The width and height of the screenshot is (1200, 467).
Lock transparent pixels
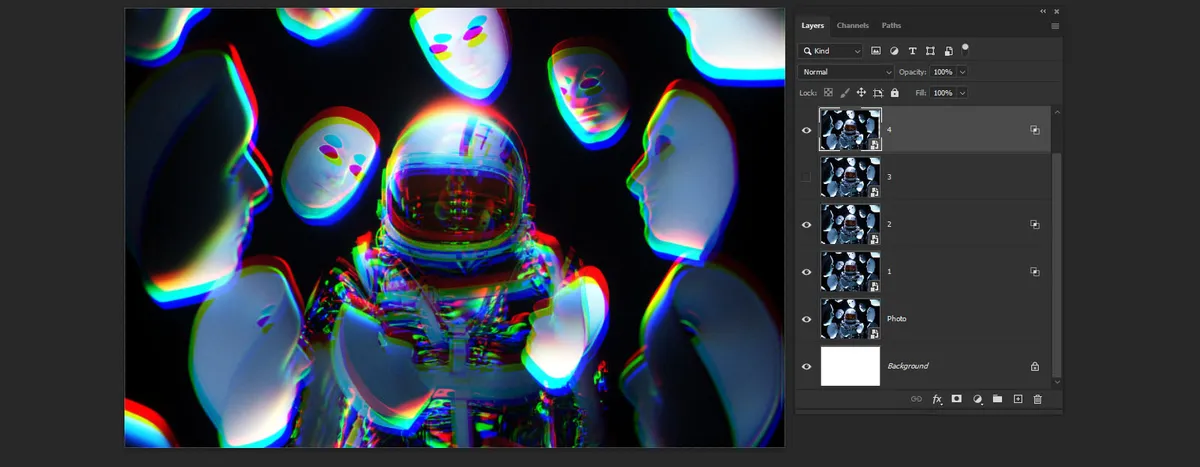click(x=828, y=93)
